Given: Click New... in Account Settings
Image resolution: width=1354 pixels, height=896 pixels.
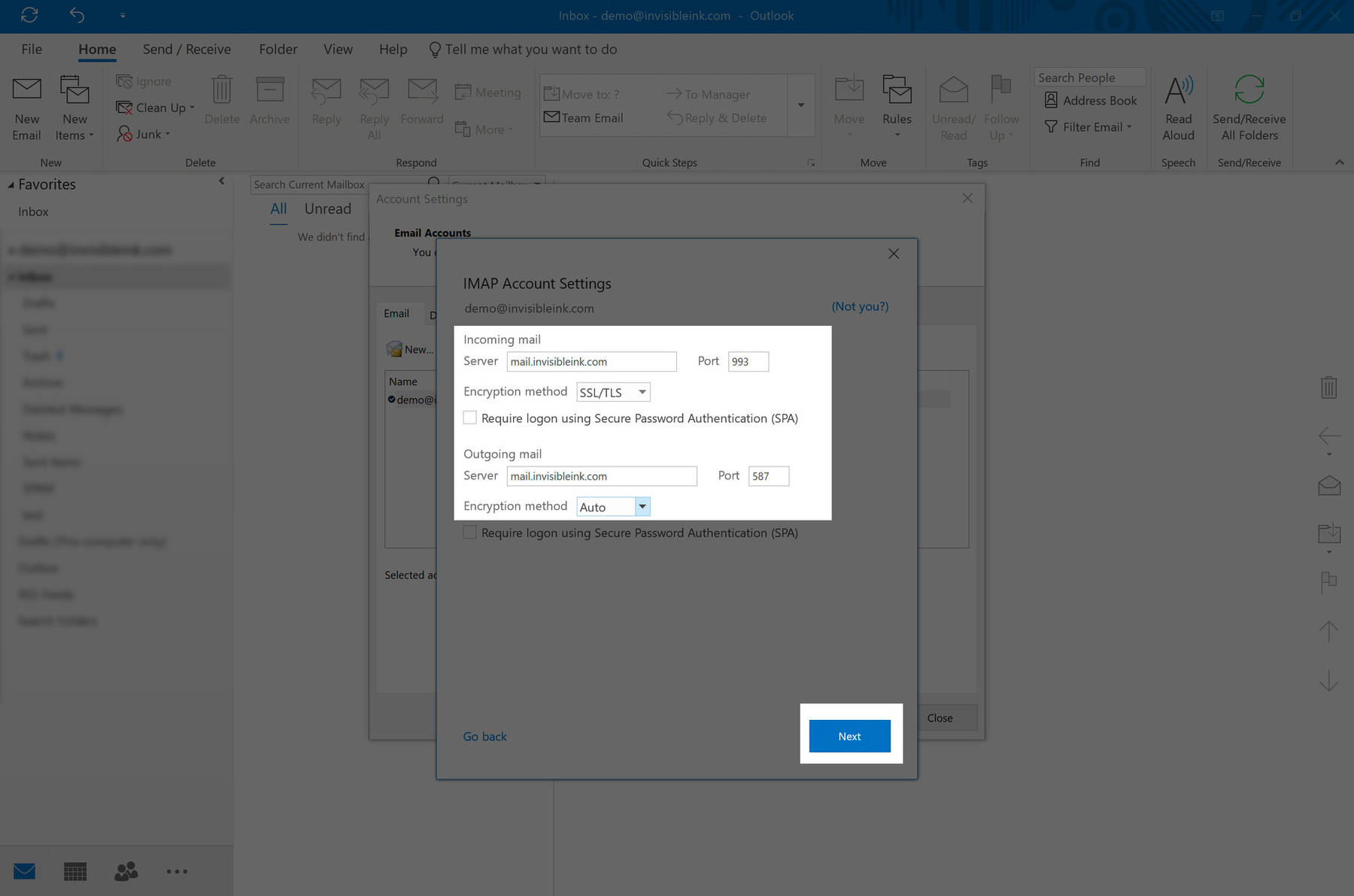Looking at the screenshot, I should tap(410, 349).
